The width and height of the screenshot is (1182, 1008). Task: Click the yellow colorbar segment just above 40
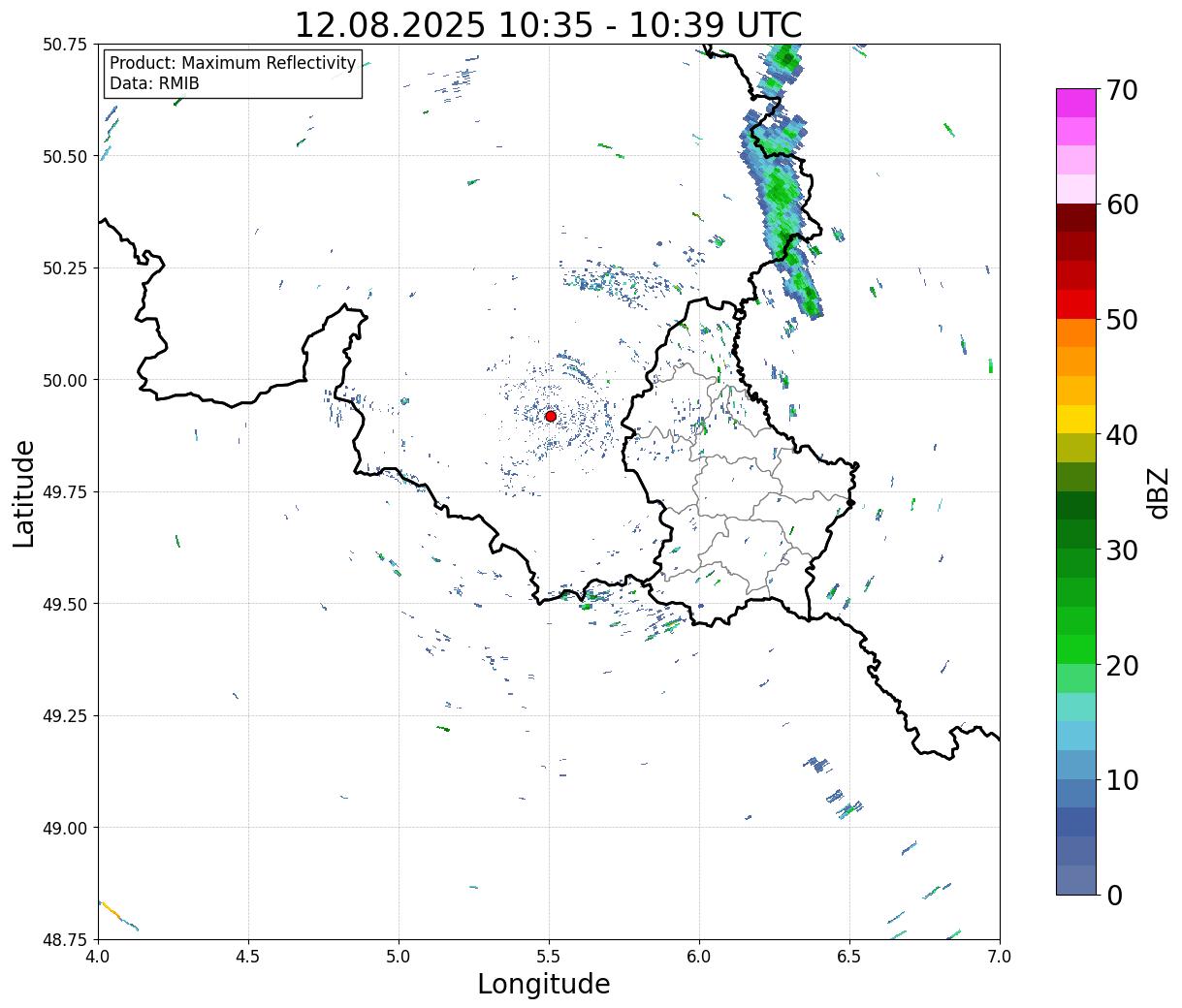click(1076, 420)
